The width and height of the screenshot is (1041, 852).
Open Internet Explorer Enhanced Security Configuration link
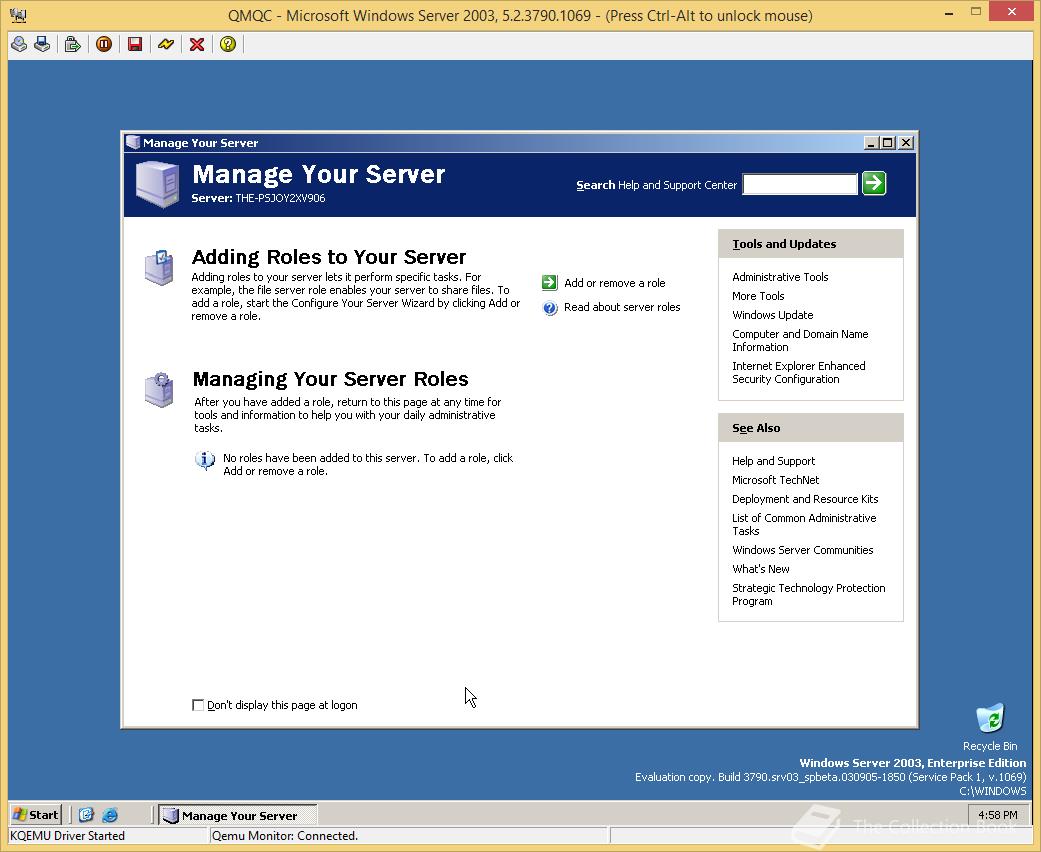coord(799,373)
